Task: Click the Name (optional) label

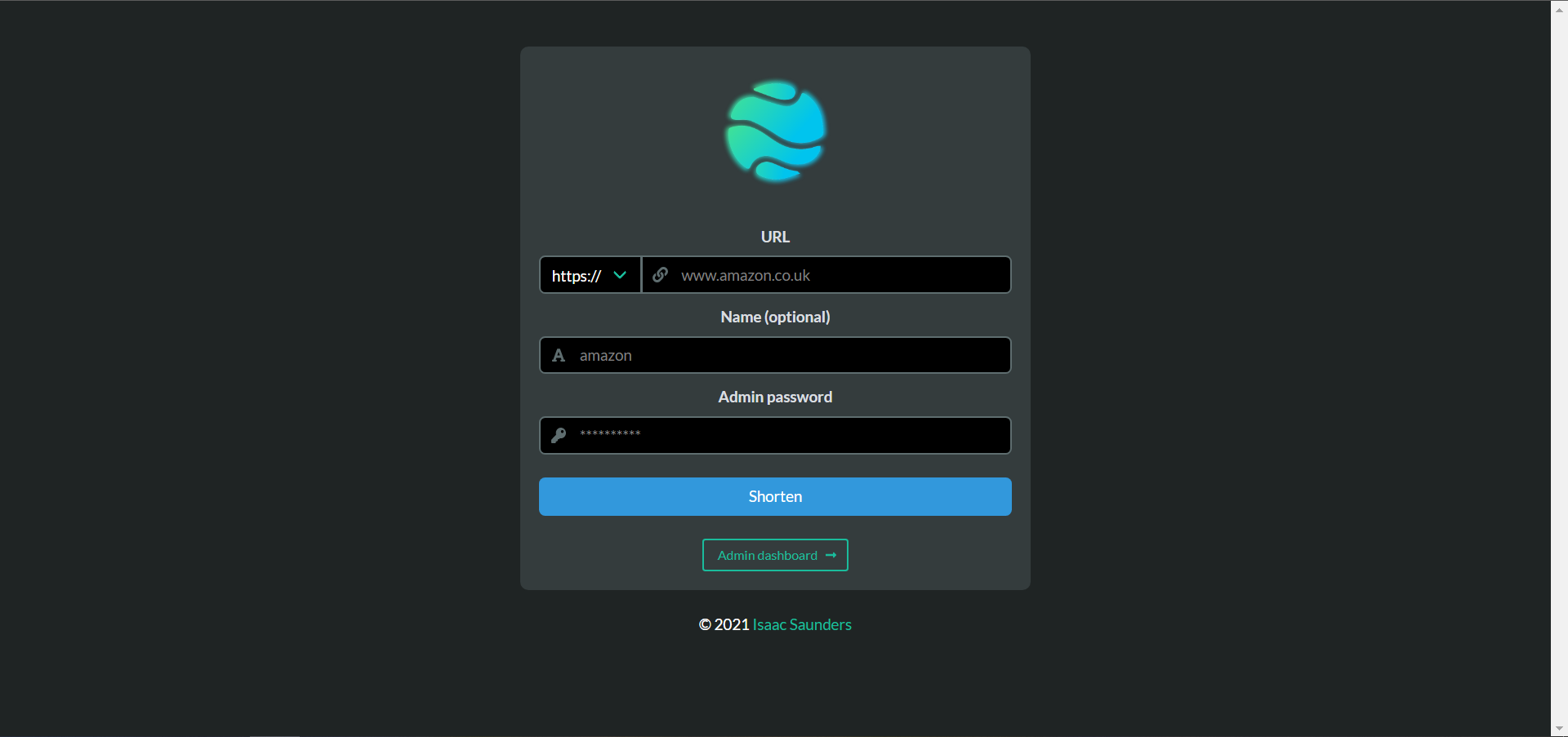Action: pyautogui.click(x=775, y=317)
